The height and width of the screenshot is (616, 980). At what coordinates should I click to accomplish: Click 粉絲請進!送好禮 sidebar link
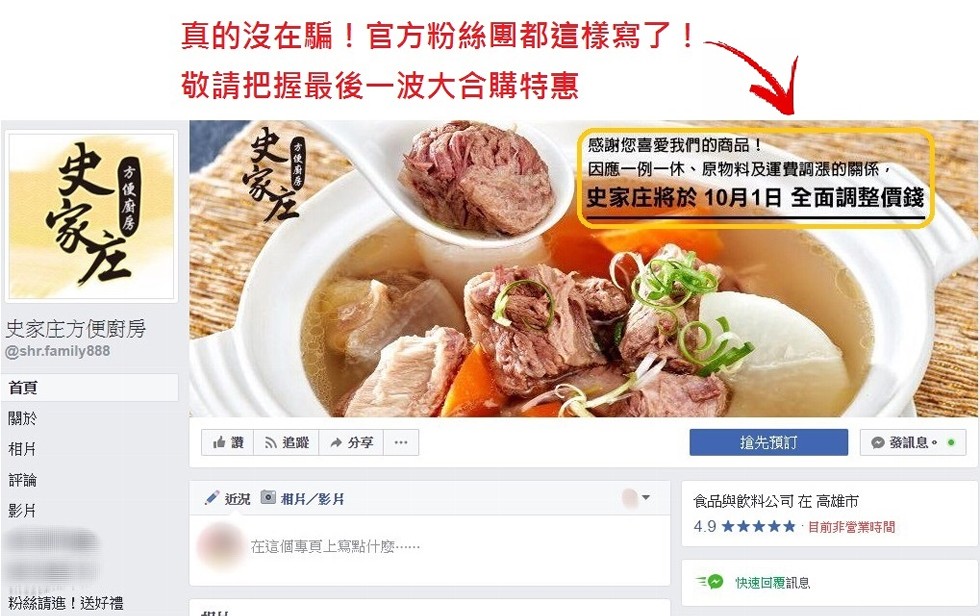(x=66, y=604)
